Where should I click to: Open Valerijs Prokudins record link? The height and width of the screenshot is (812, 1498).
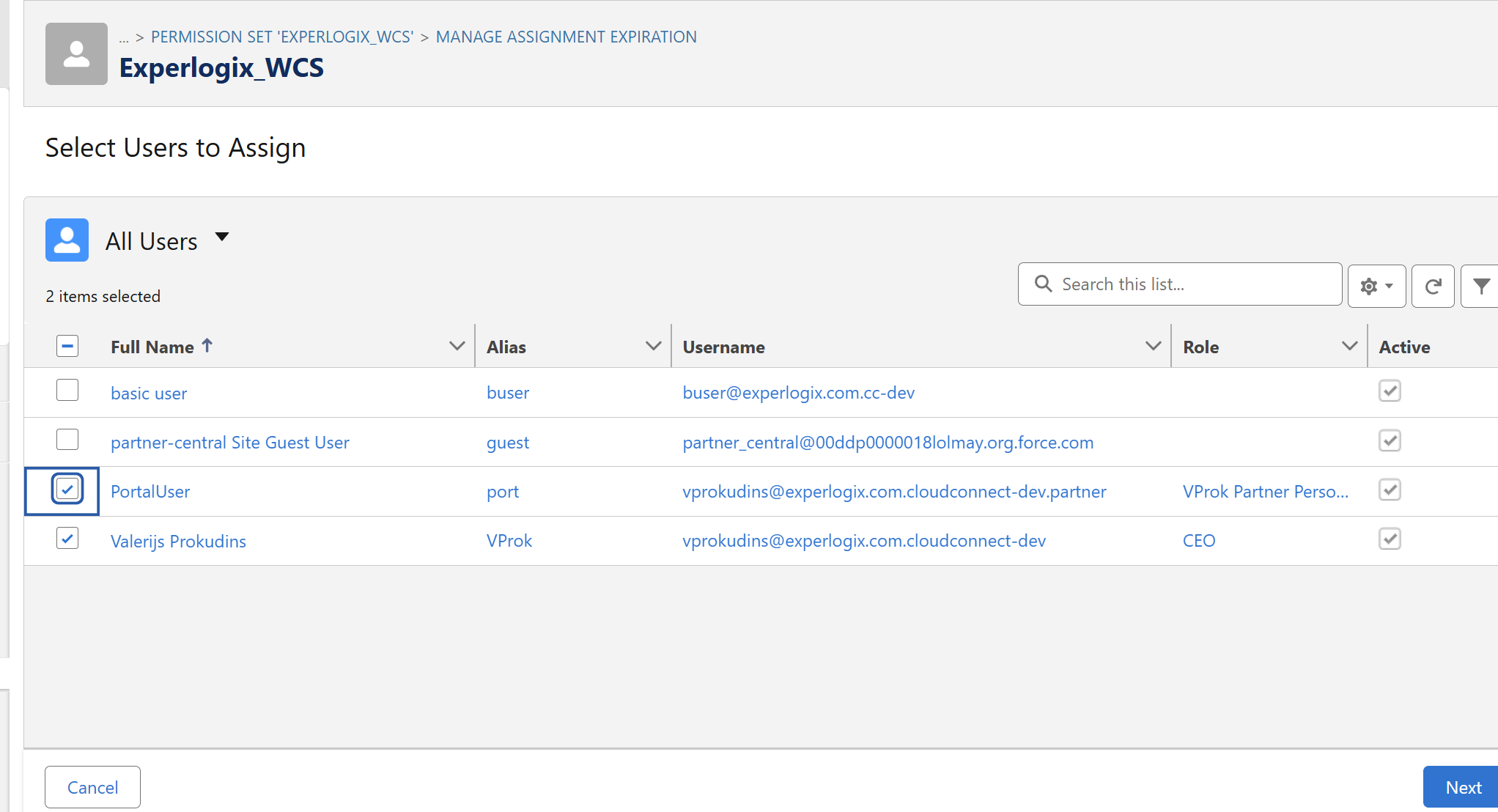178,541
